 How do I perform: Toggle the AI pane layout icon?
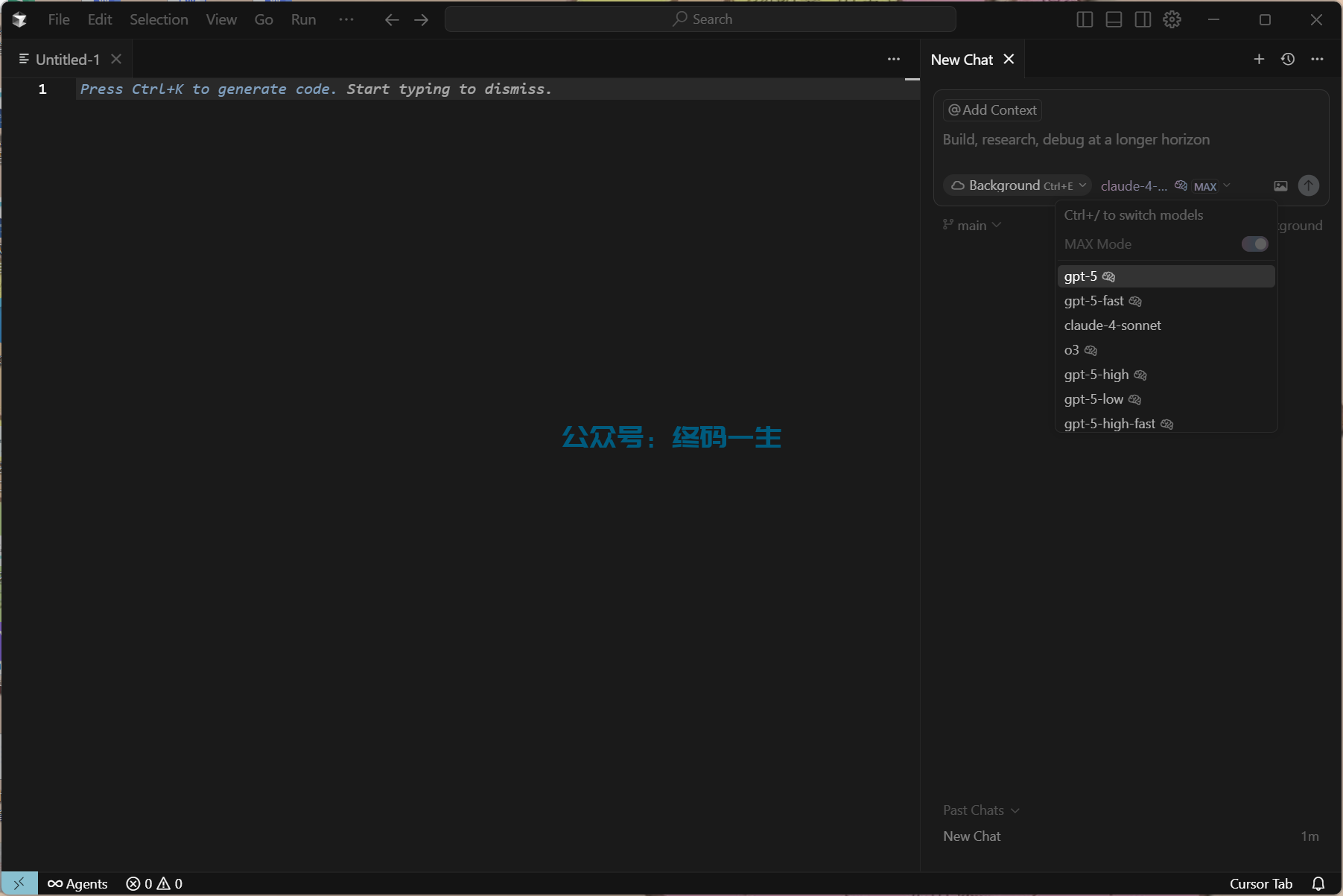coord(1143,20)
